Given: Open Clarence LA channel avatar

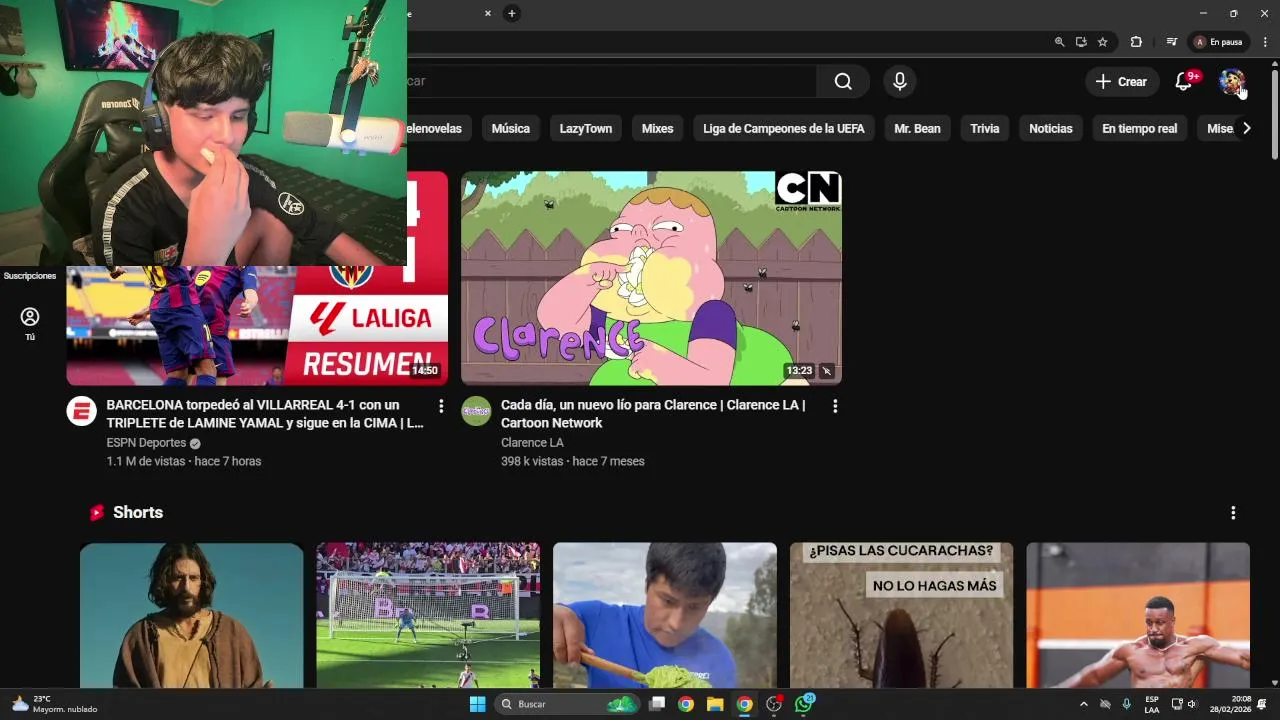Looking at the screenshot, I should (x=476, y=411).
